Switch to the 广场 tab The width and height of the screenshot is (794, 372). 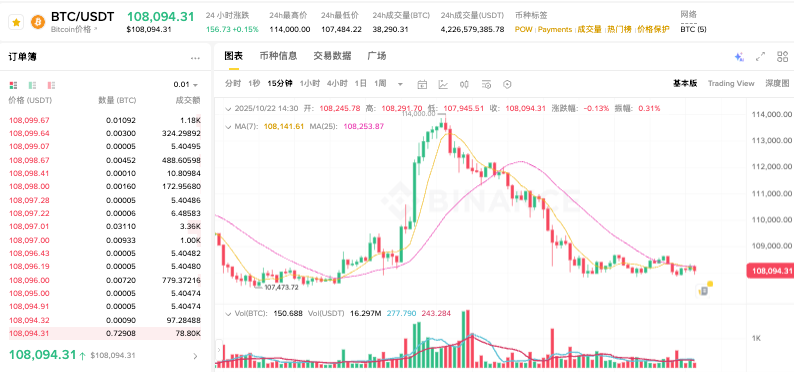377,56
